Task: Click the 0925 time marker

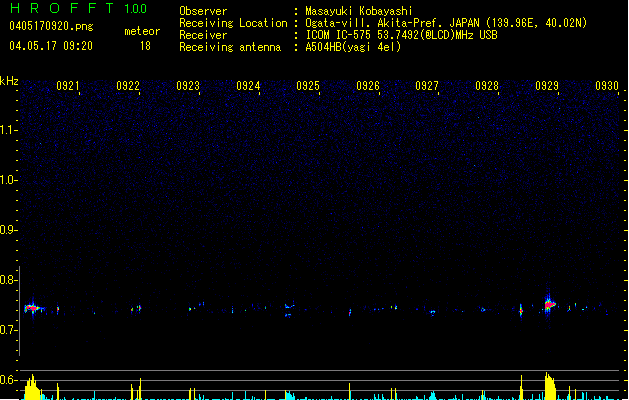Action: [308, 86]
